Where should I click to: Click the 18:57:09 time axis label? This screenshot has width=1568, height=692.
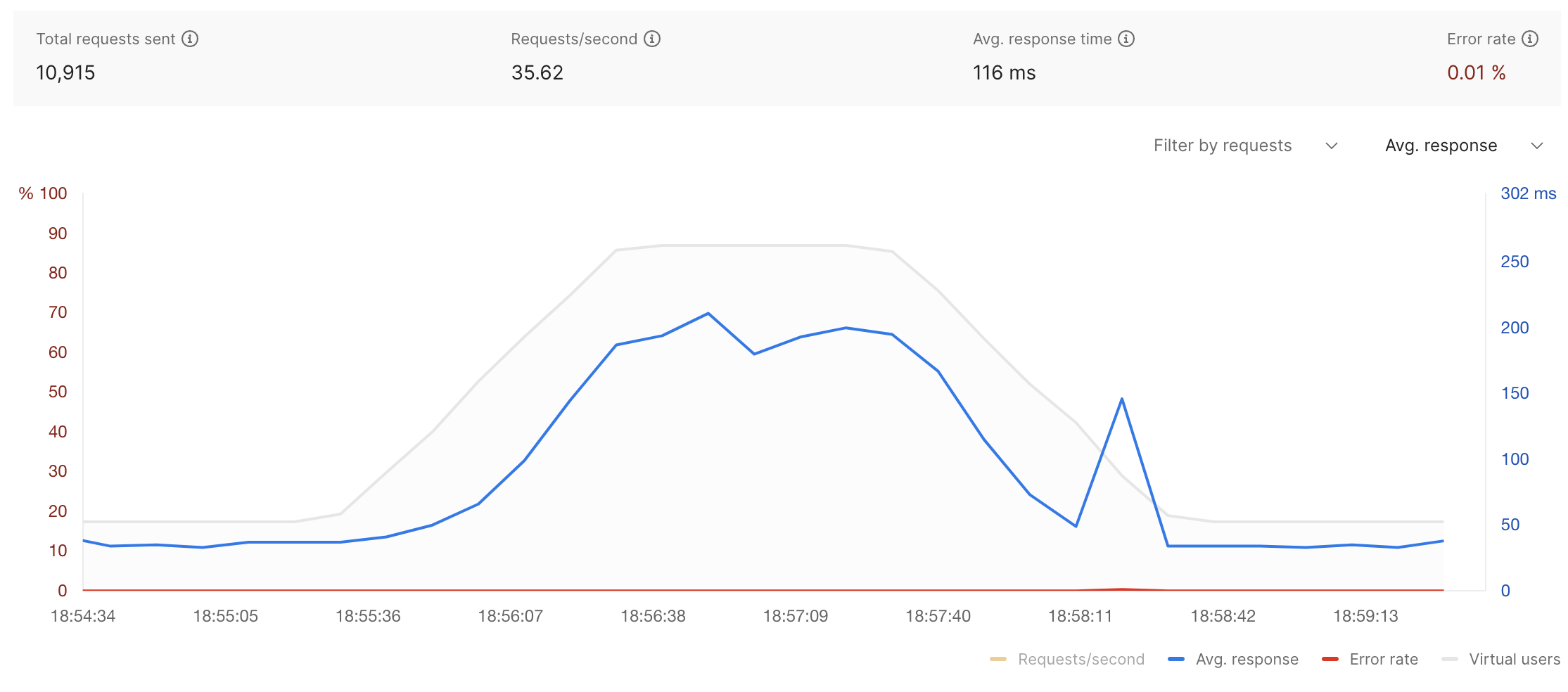point(796,616)
